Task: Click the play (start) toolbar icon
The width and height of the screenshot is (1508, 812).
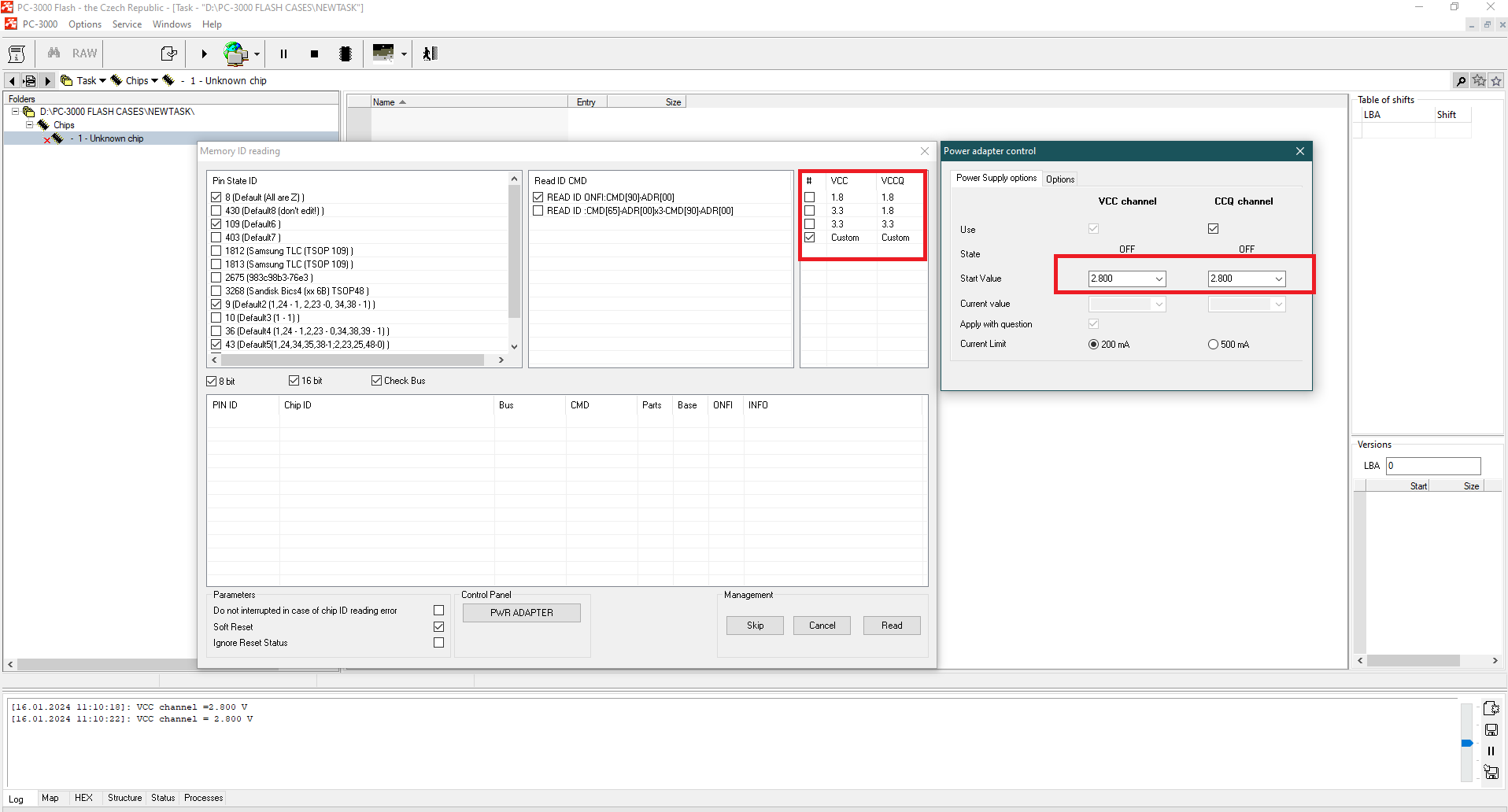Action: click(x=204, y=54)
